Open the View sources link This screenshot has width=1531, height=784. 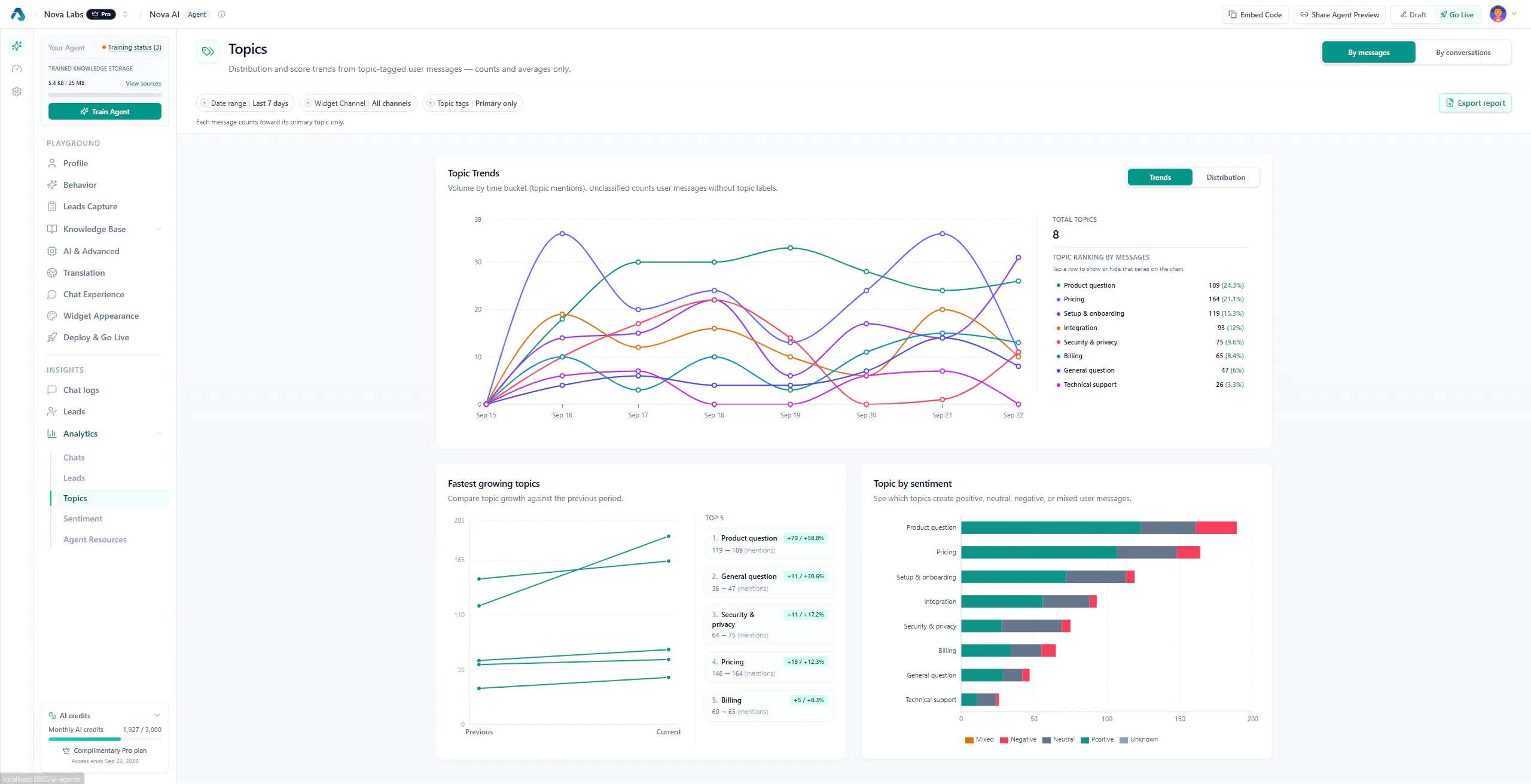coord(143,84)
